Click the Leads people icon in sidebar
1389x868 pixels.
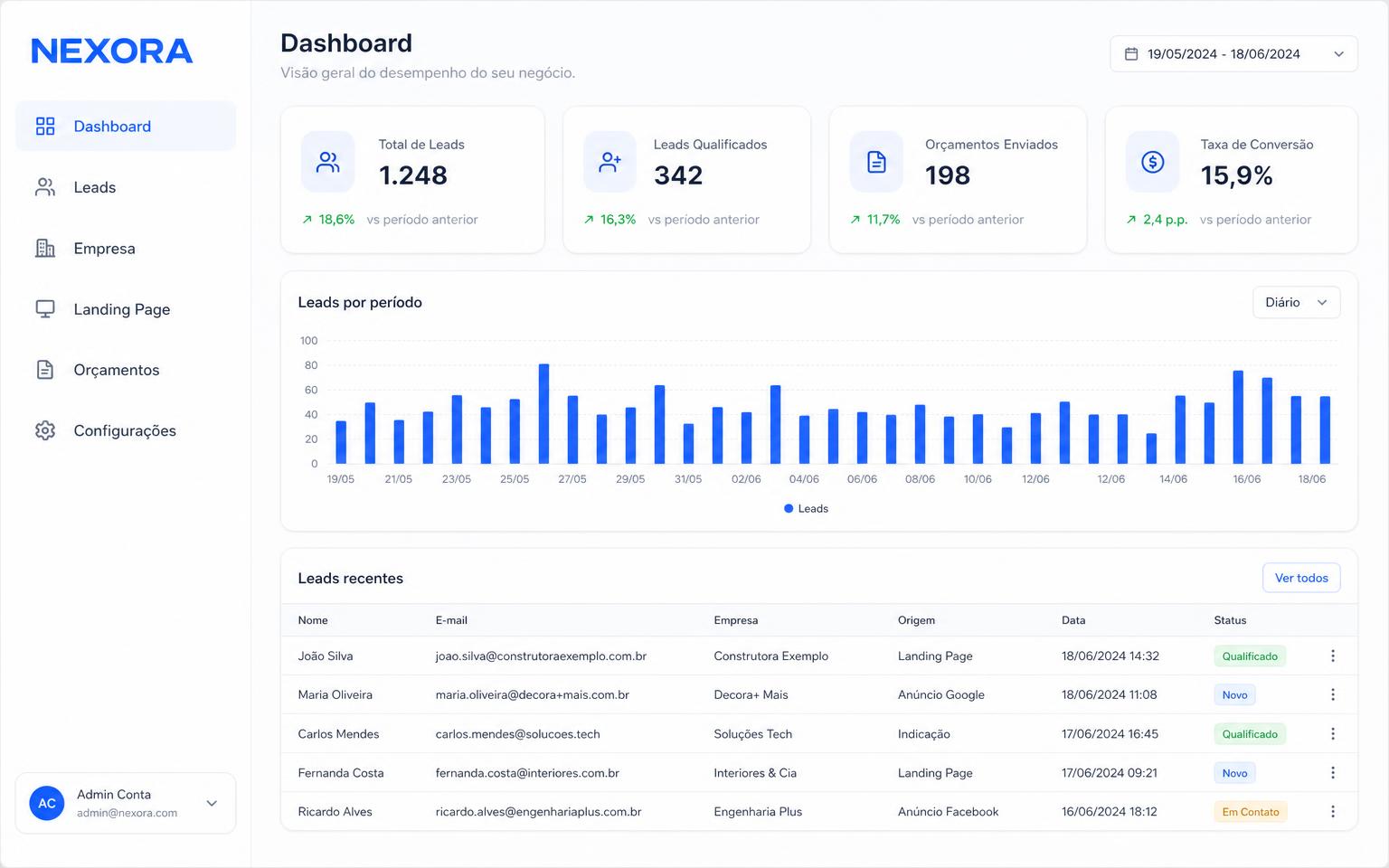pos(45,187)
